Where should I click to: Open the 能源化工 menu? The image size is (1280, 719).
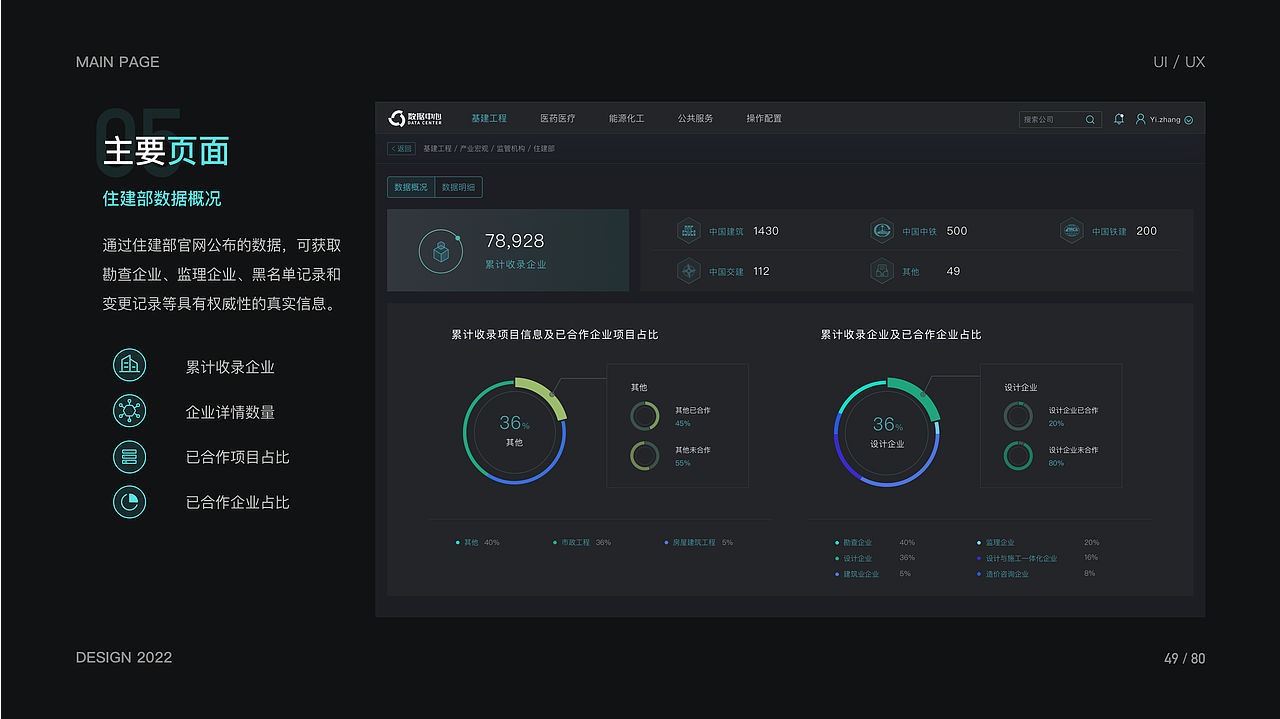click(626, 119)
